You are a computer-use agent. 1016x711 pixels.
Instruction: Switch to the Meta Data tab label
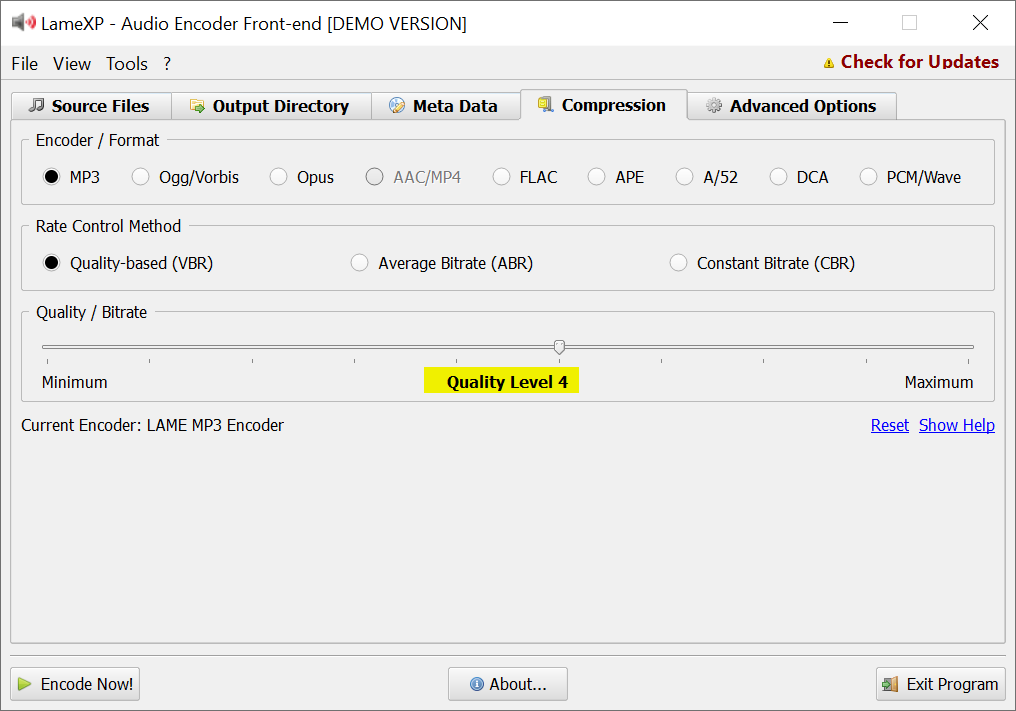[x=455, y=106]
